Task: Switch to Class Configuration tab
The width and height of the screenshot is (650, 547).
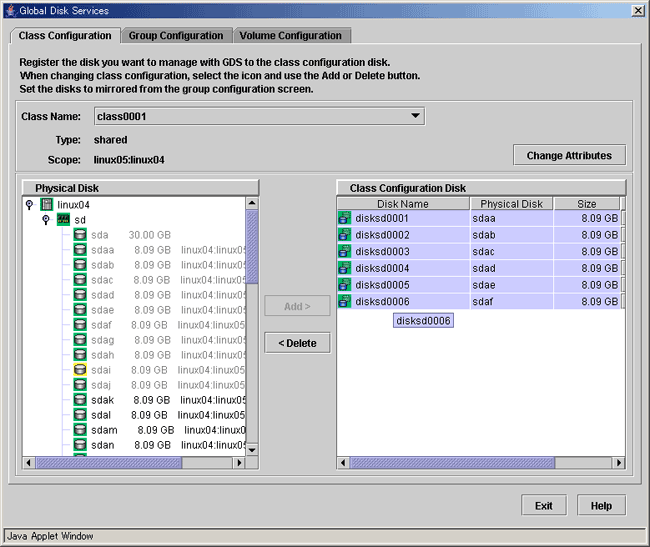Action: click(x=65, y=36)
